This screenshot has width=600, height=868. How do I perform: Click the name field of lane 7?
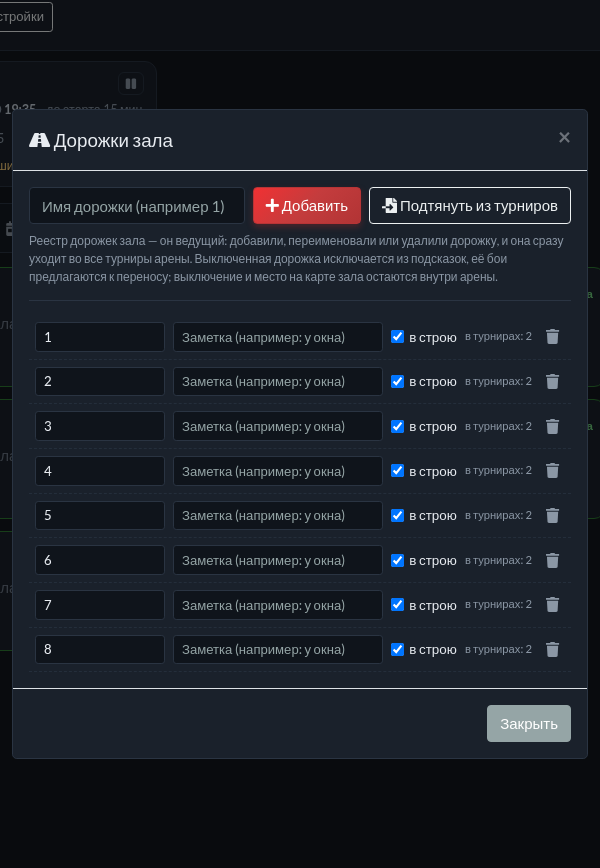point(100,604)
